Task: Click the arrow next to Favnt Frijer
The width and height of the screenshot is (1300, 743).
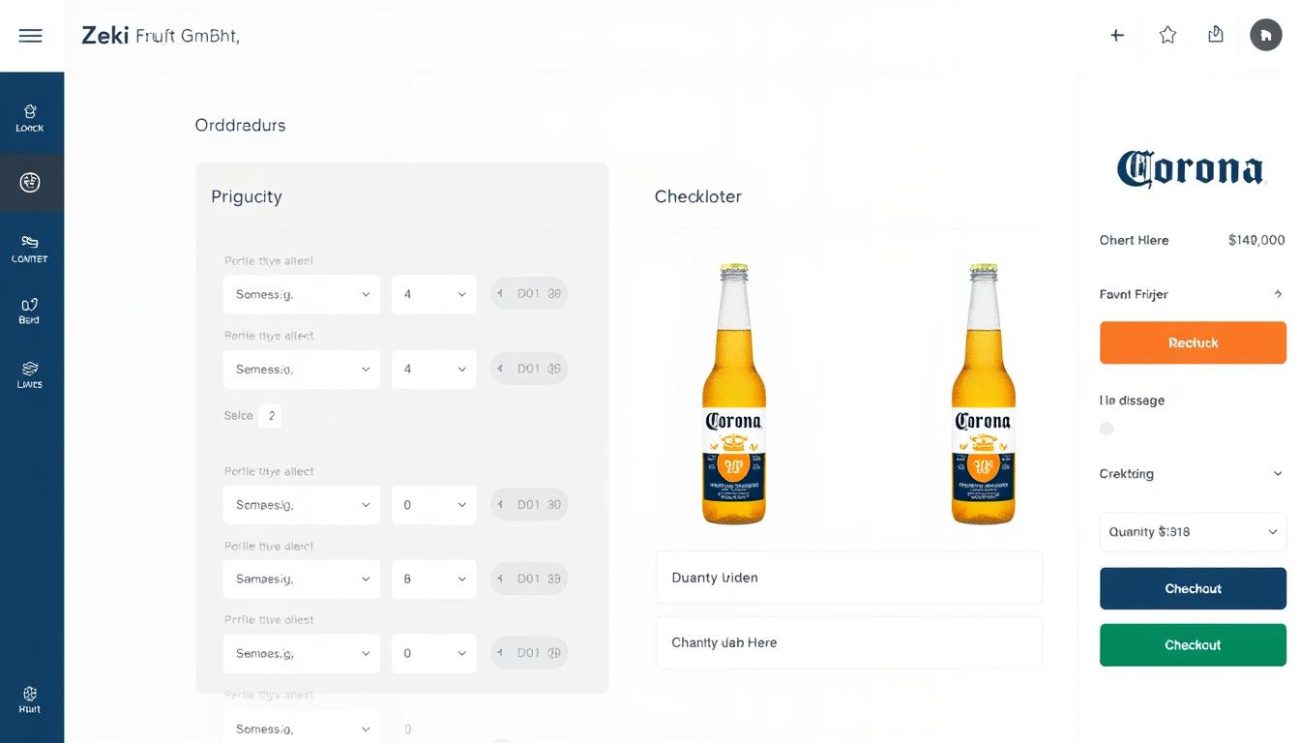Action: [x=1277, y=294]
